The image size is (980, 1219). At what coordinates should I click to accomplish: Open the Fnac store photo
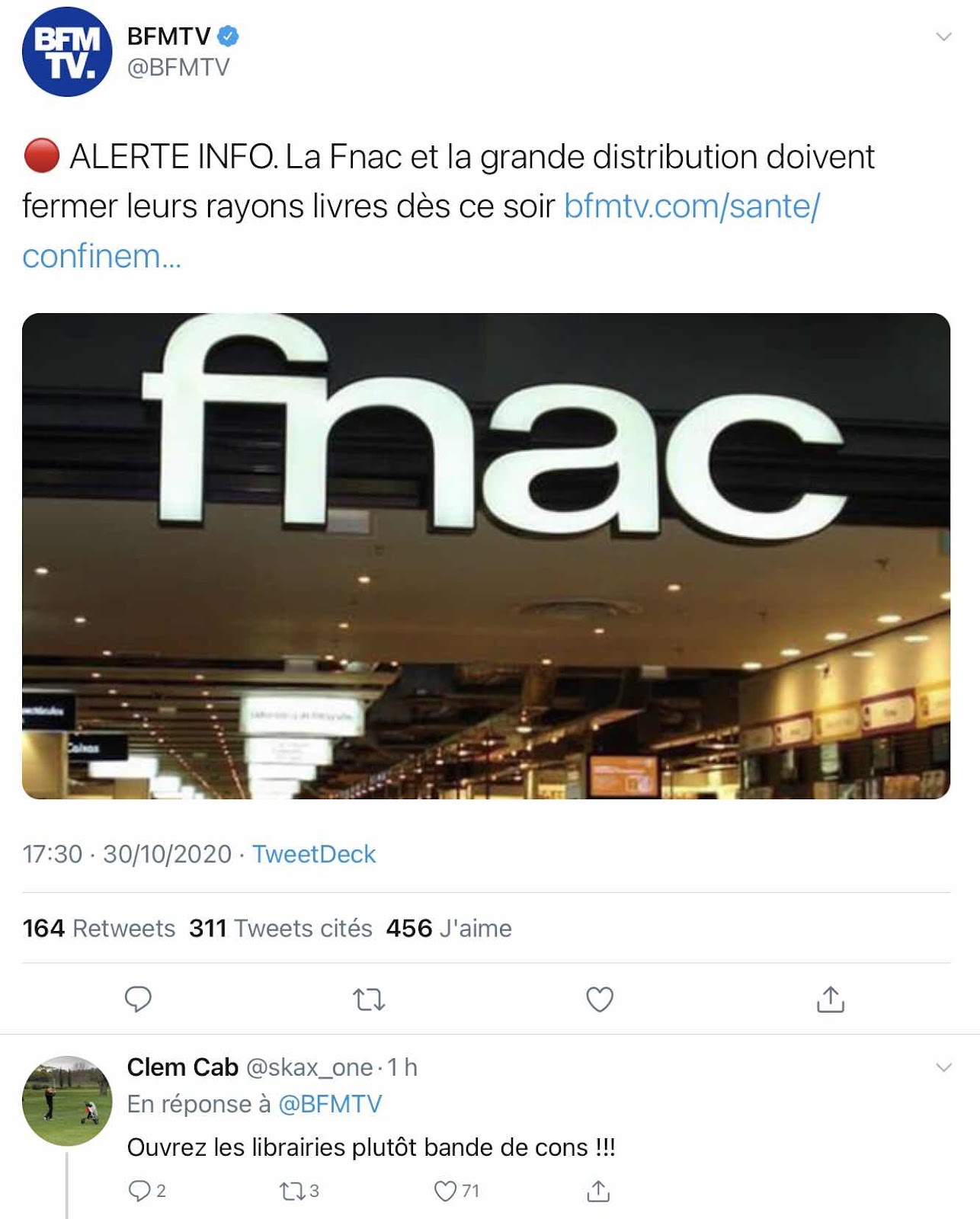(486, 556)
